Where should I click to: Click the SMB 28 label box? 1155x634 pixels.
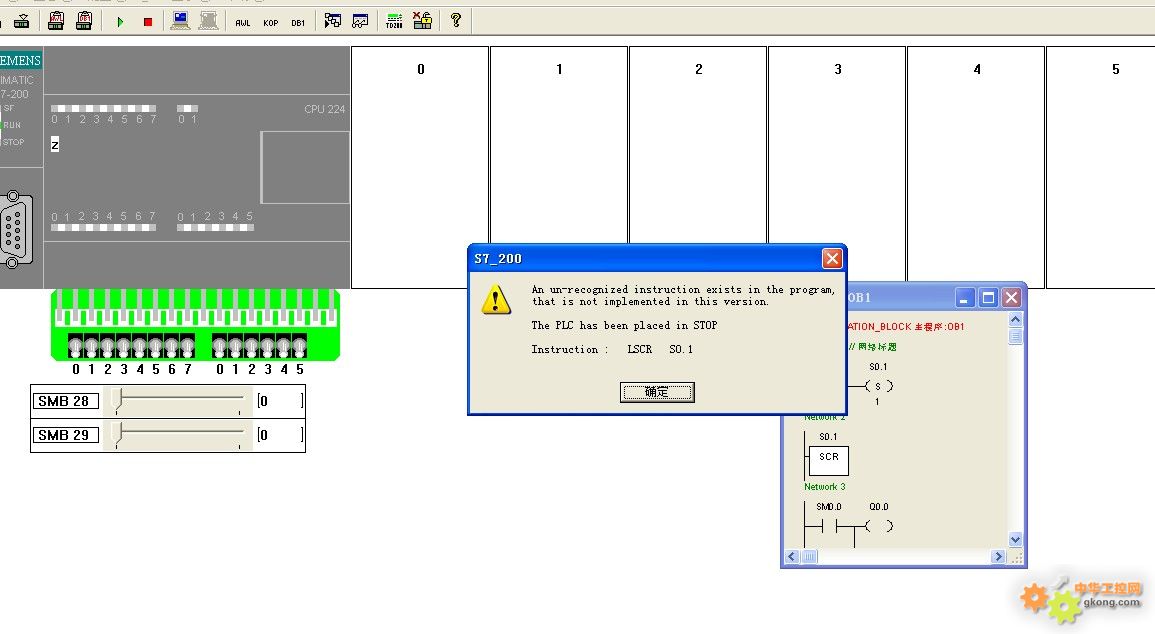65,401
